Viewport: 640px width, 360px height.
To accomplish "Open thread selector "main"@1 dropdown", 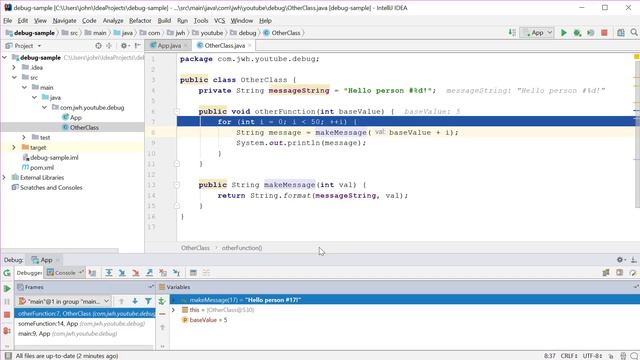I will click(x=64, y=301).
